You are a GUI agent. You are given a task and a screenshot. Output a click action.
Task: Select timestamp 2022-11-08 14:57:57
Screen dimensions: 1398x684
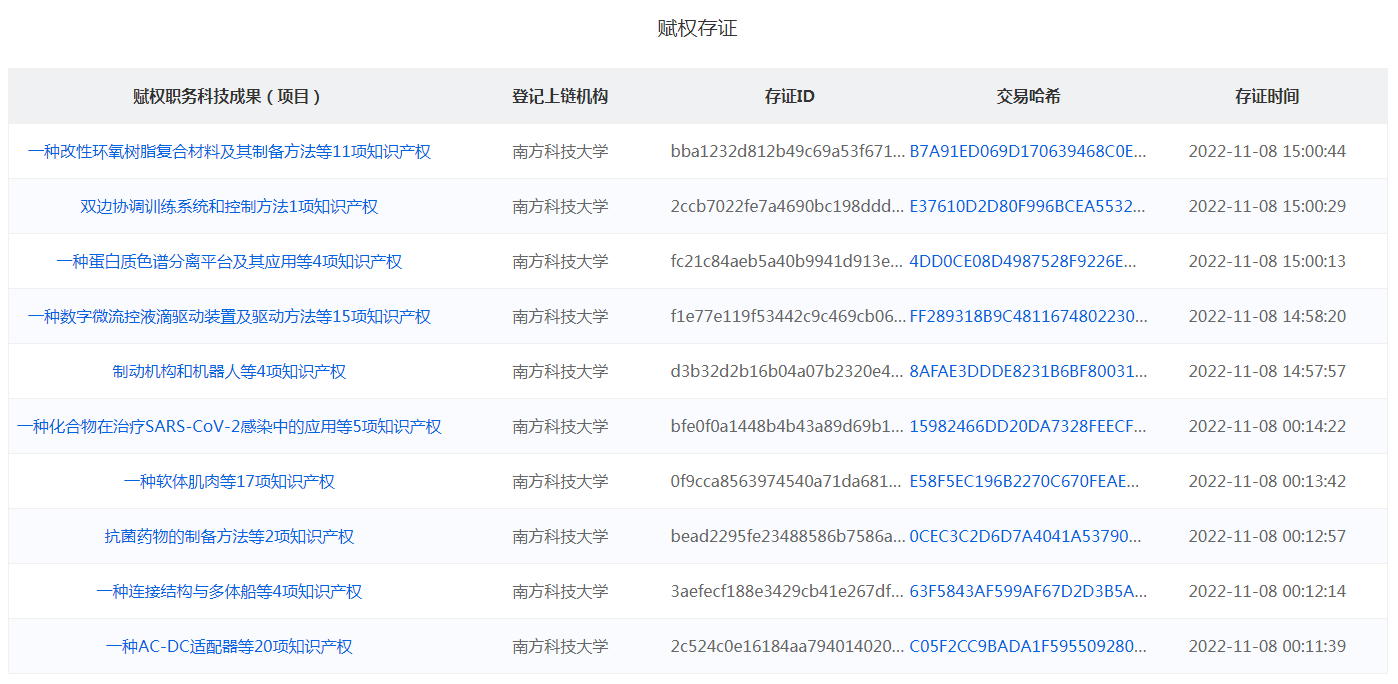[x=1267, y=372]
